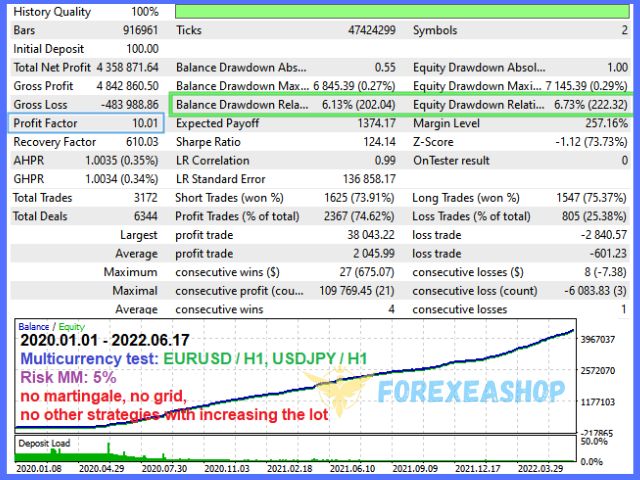Select maximum consecutive wins 27 (675.07)
Image resolution: width=640 pixels, height=480 pixels.
click(x=367, y=272)
